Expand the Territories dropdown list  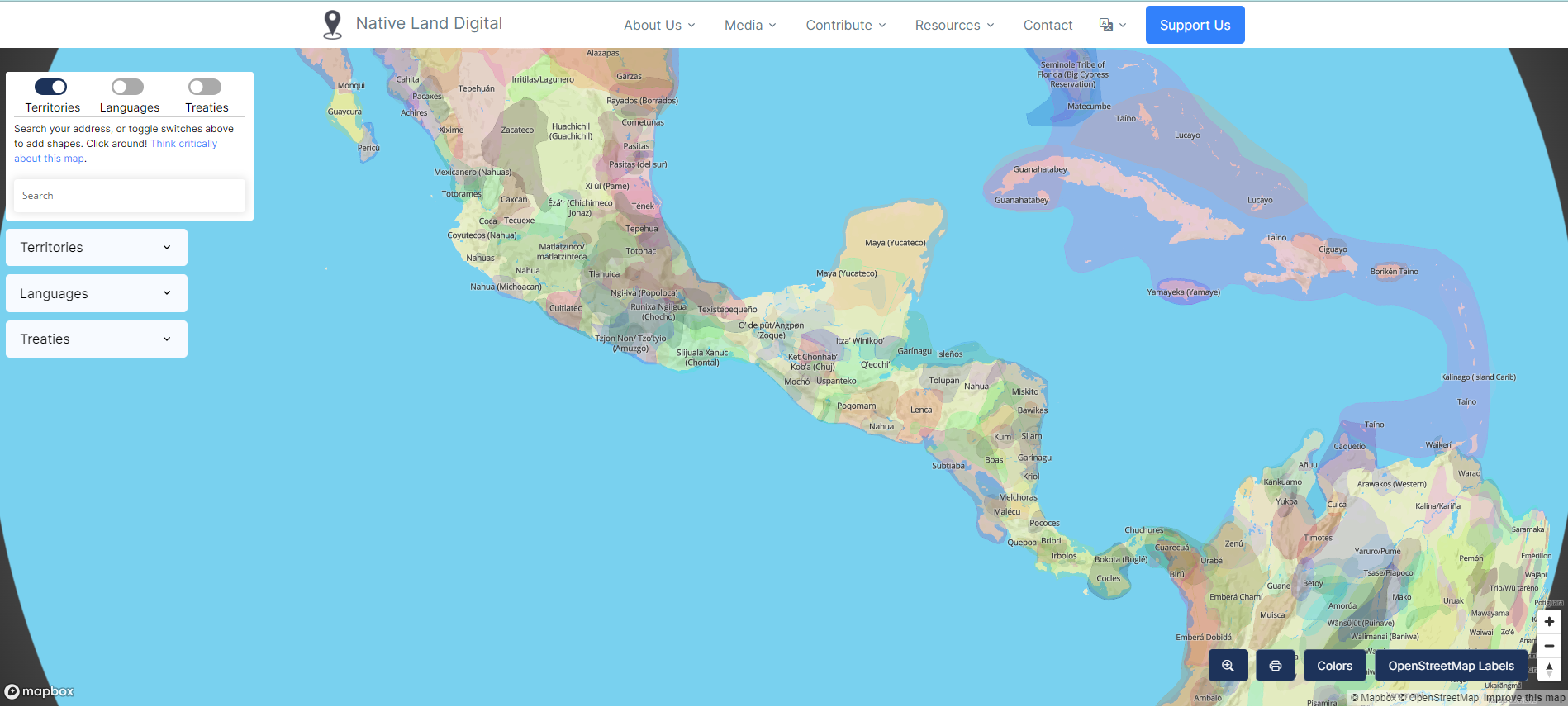[97, 247]
